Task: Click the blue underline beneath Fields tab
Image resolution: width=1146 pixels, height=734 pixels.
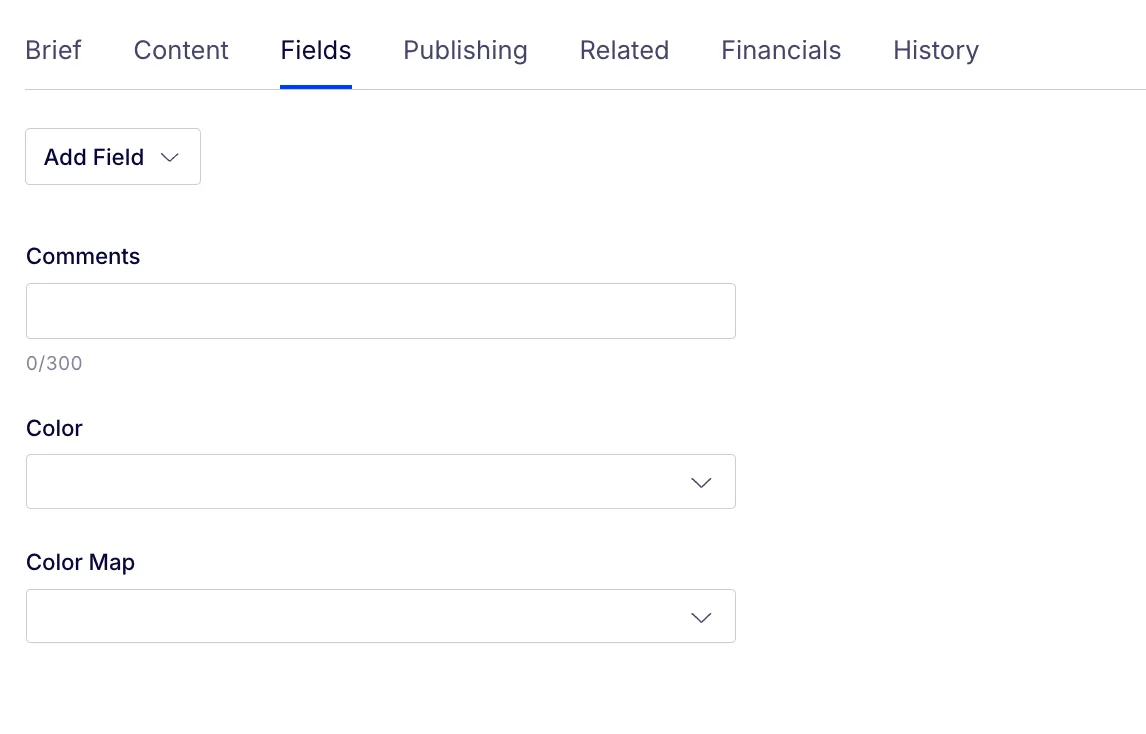Action: click(x=316, y=87)
